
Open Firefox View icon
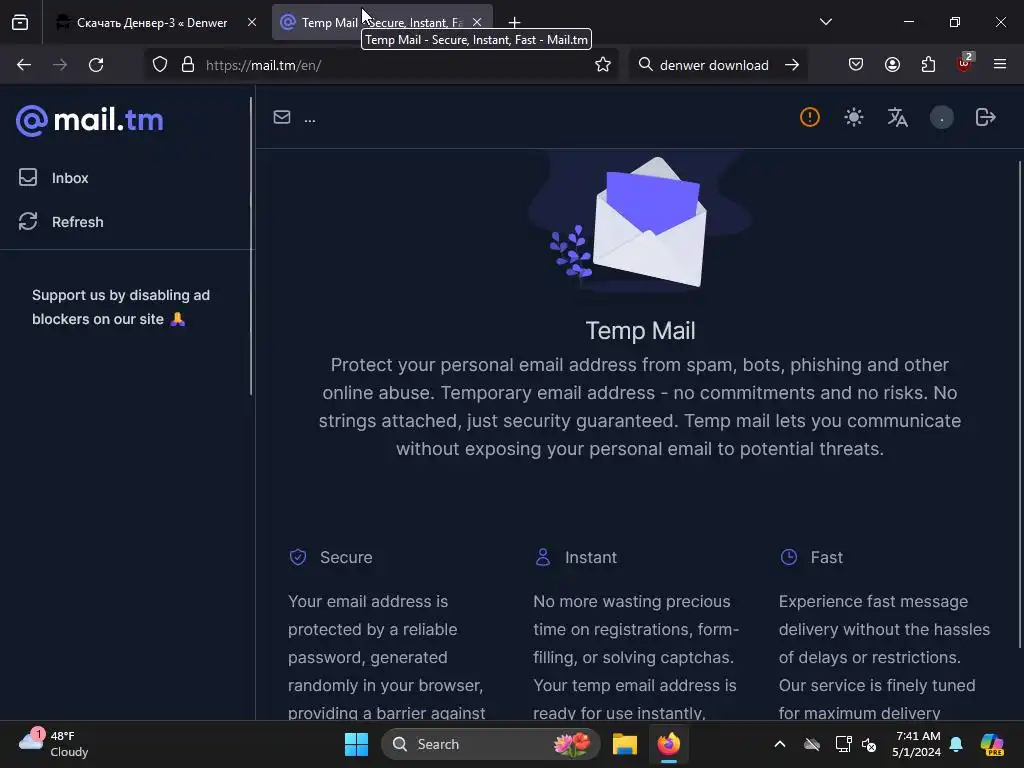[x=20, y=22]
